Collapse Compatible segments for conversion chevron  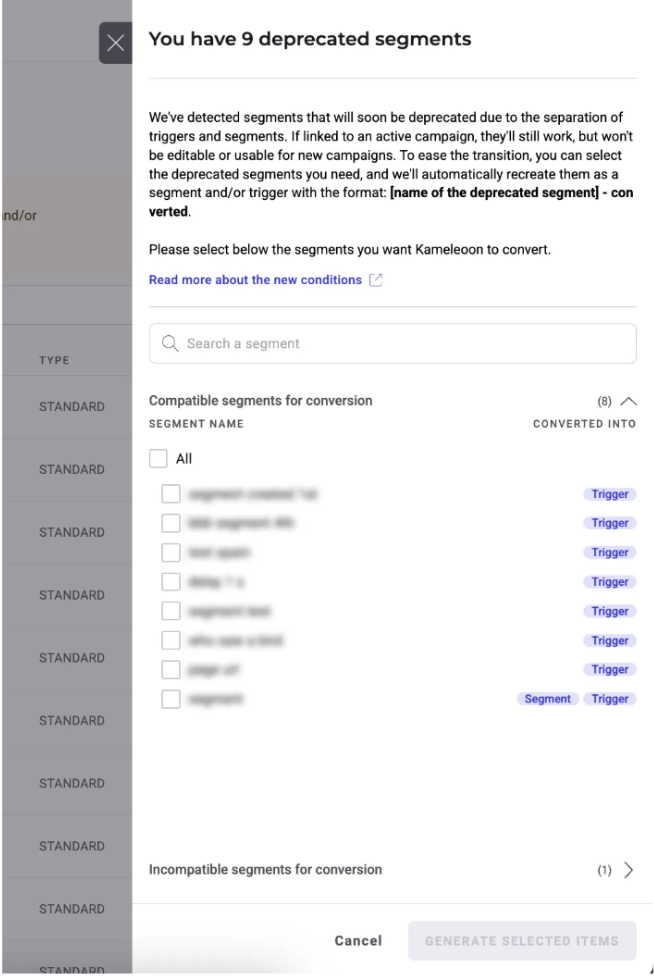(628, 401)
